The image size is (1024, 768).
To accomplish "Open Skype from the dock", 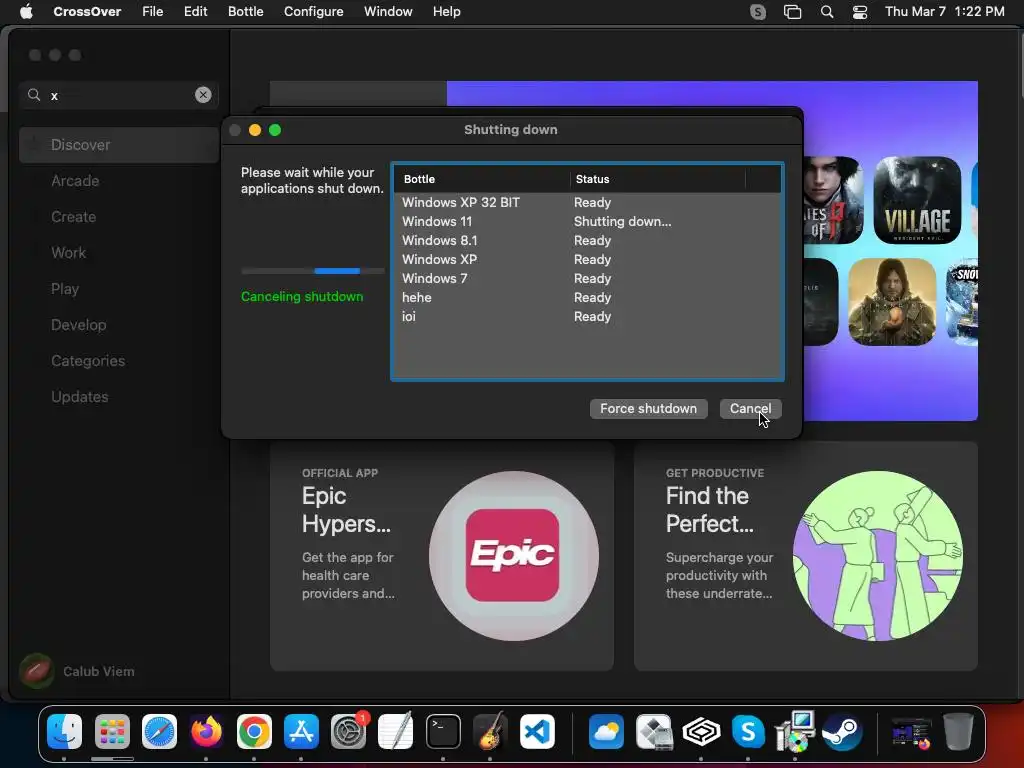I will pos(748,731).
